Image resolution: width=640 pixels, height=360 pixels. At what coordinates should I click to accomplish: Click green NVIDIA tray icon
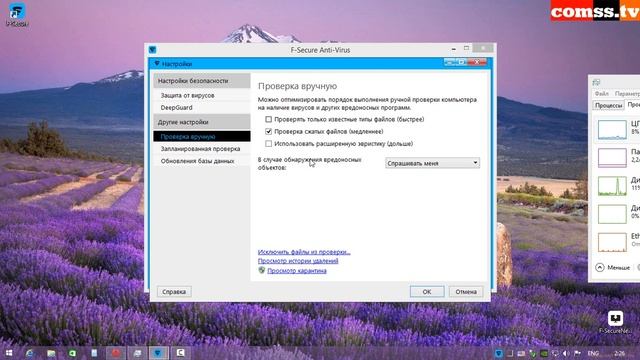pos(544,353)
